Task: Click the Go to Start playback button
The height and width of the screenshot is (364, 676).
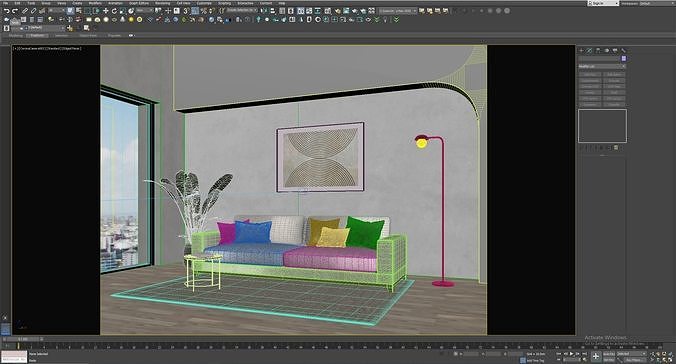Action: [x=559, y=354]
